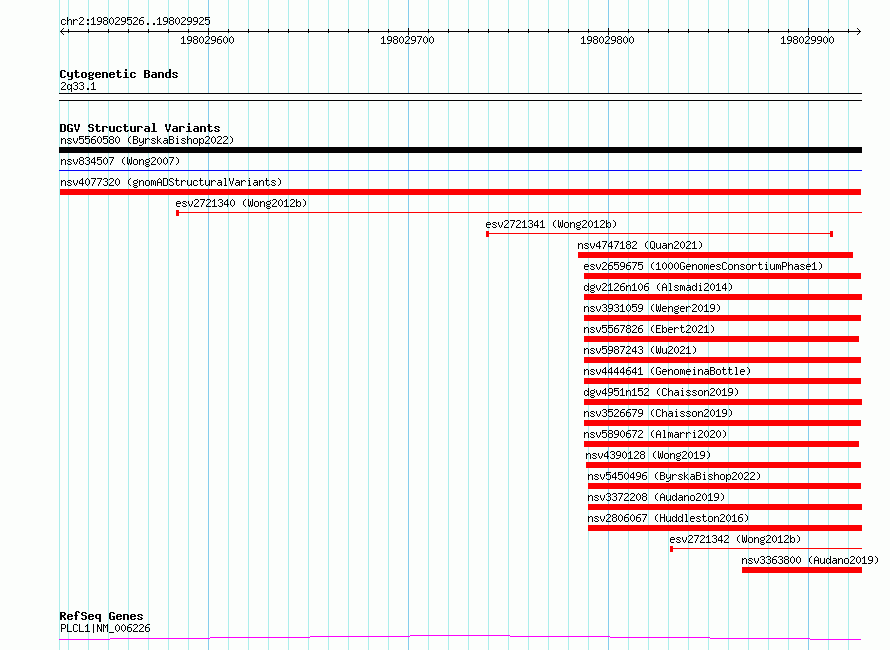Click nsv5890672 (Almarri2020) variant label

[x=656, y=434]
